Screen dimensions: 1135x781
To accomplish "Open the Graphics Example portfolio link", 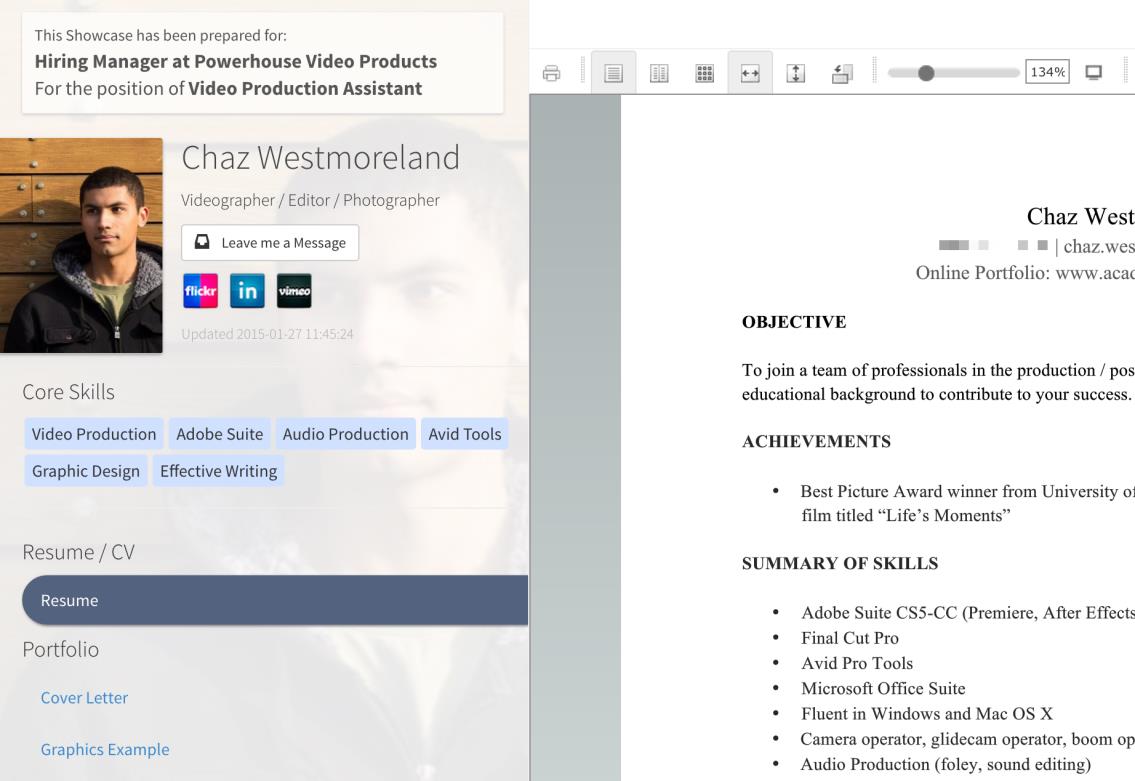I will click(x=105, y=749).
